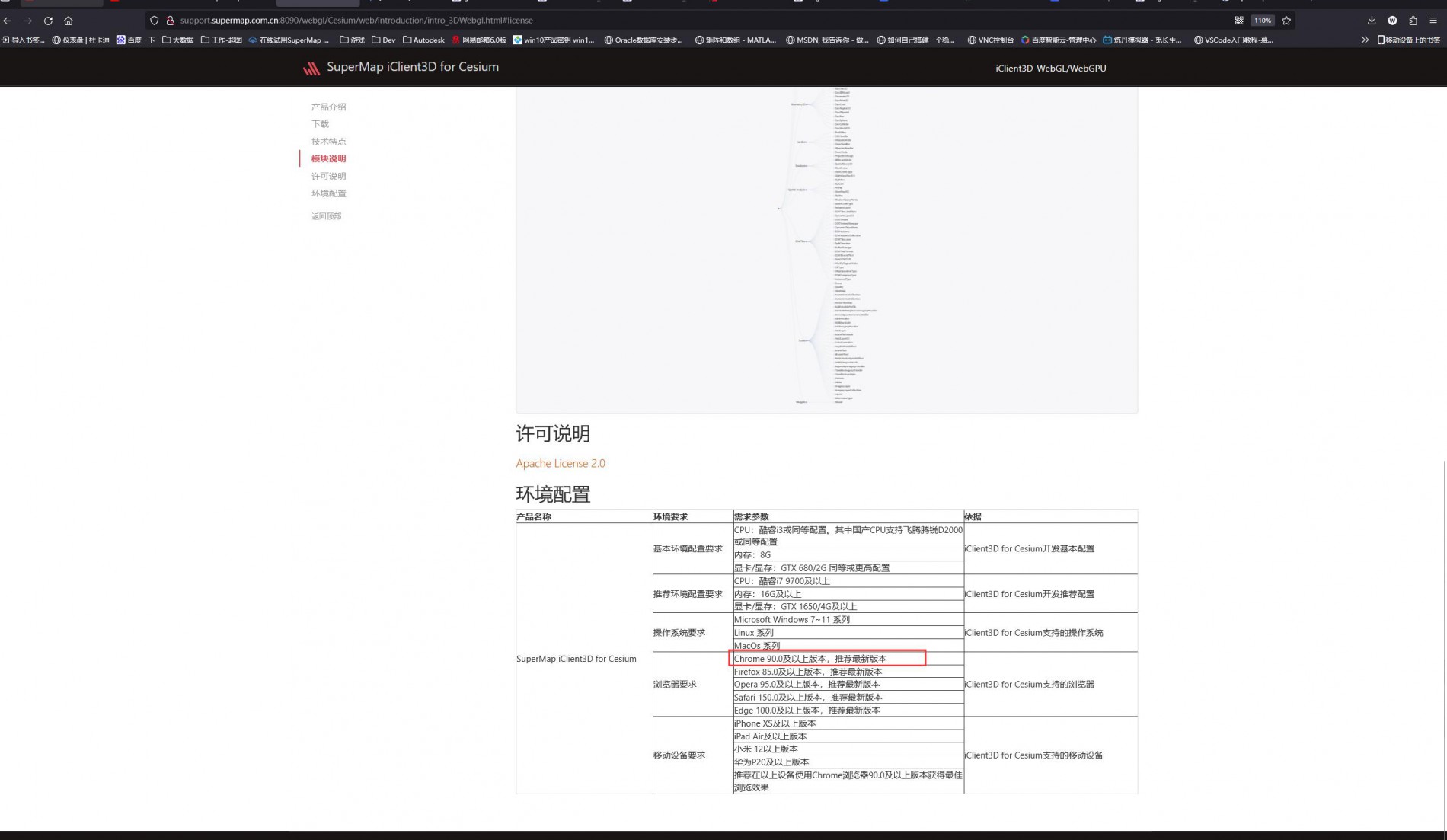View site security lock info
The width and height of the screenshot is (1447, 840).
pyautogui.click(x=170, y=21)
